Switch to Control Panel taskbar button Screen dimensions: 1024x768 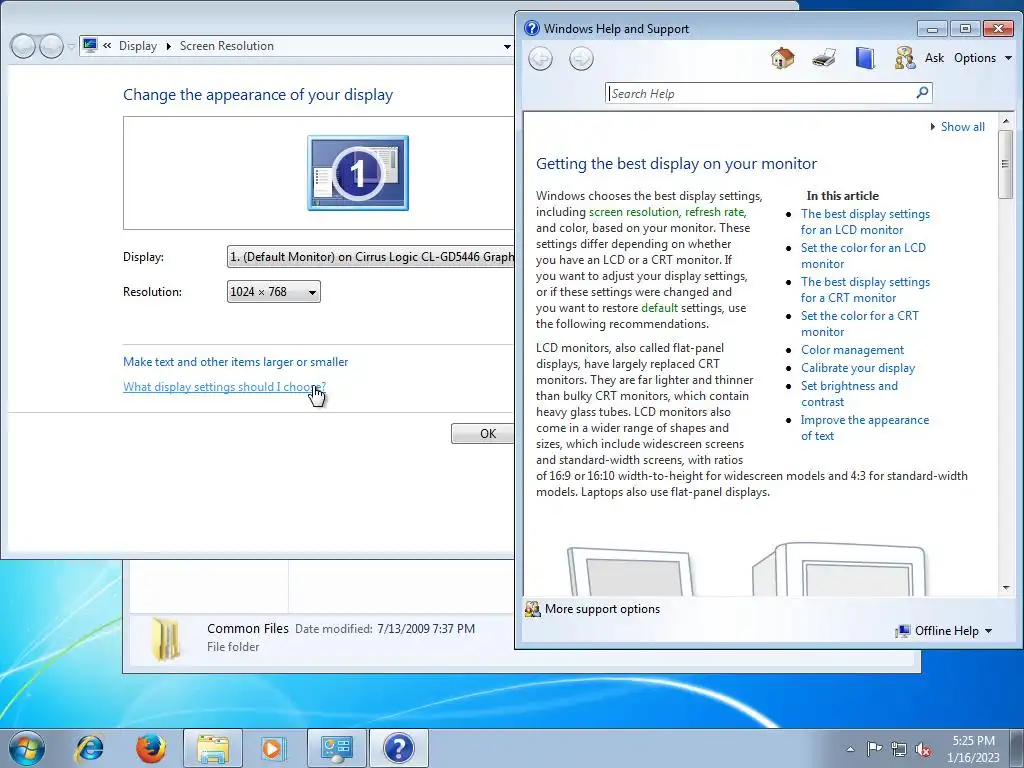[x=336, y=748]
